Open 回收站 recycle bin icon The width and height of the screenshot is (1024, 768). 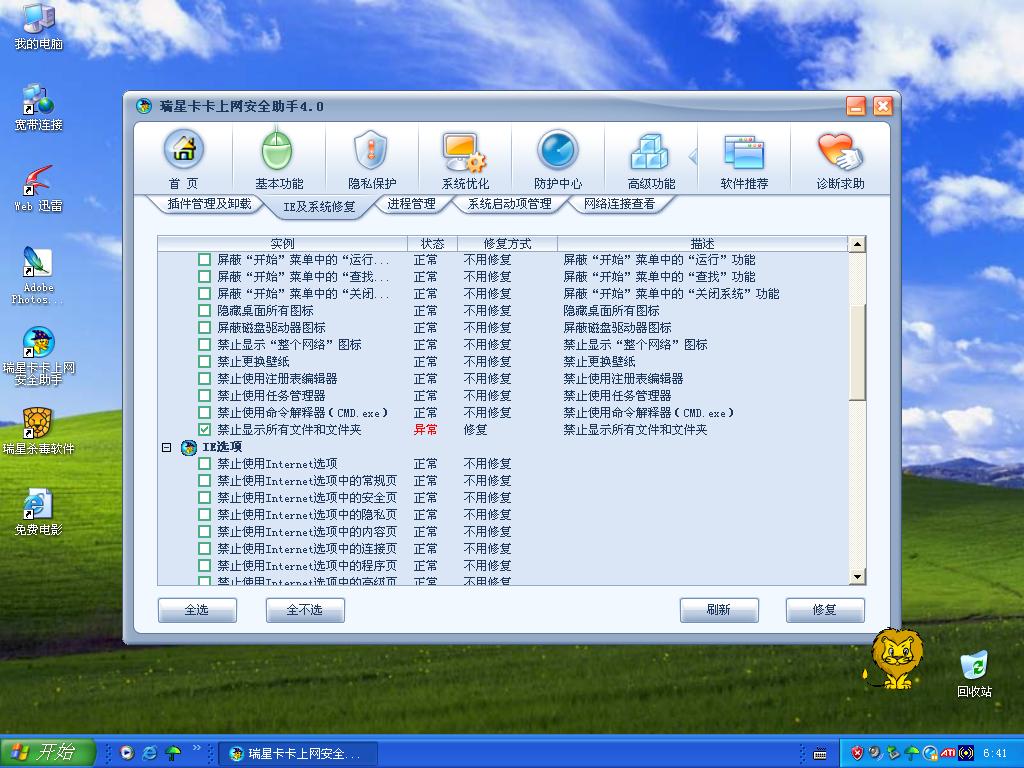(x=974, y=673)
